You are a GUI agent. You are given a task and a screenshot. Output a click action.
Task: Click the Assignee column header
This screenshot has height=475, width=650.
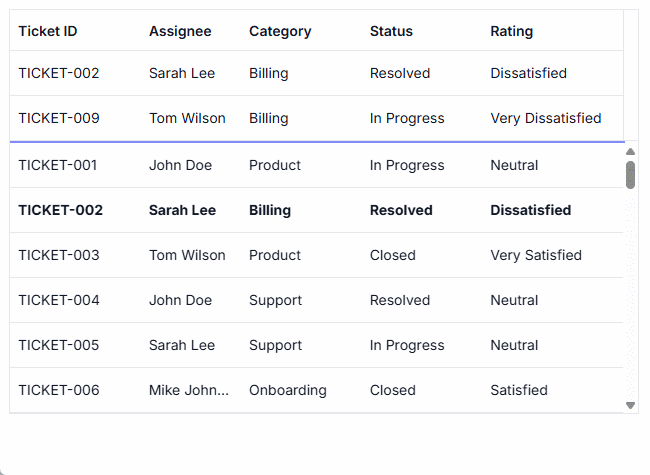pos(180,31)
